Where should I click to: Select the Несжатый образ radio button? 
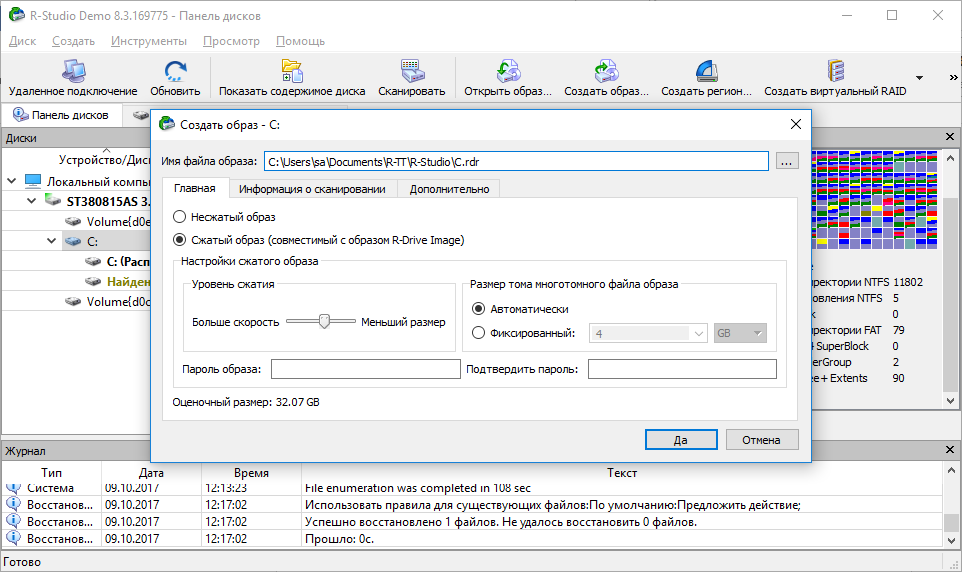179,217
